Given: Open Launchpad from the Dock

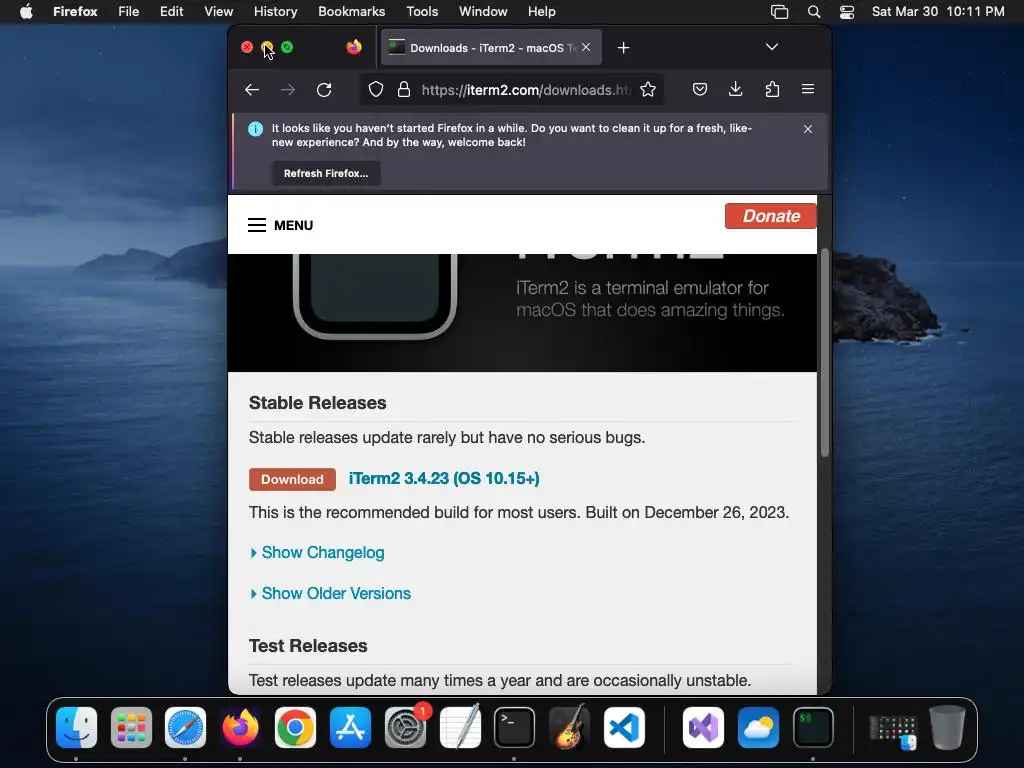Looking at the screenshot, I should pos(131,728).
